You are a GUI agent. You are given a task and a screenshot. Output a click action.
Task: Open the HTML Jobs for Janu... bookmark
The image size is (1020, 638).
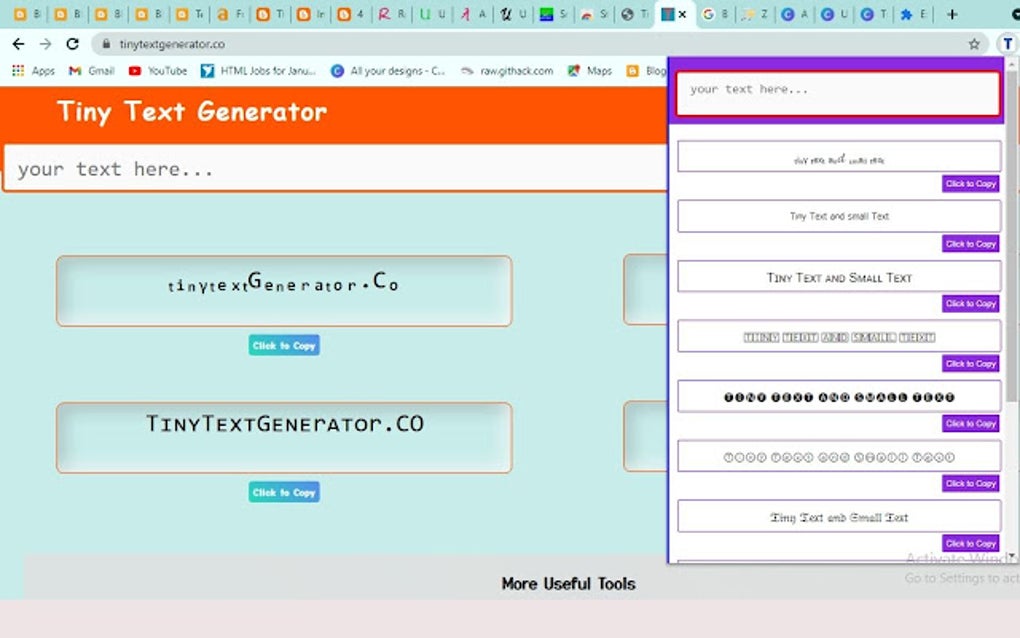point(258,71)
